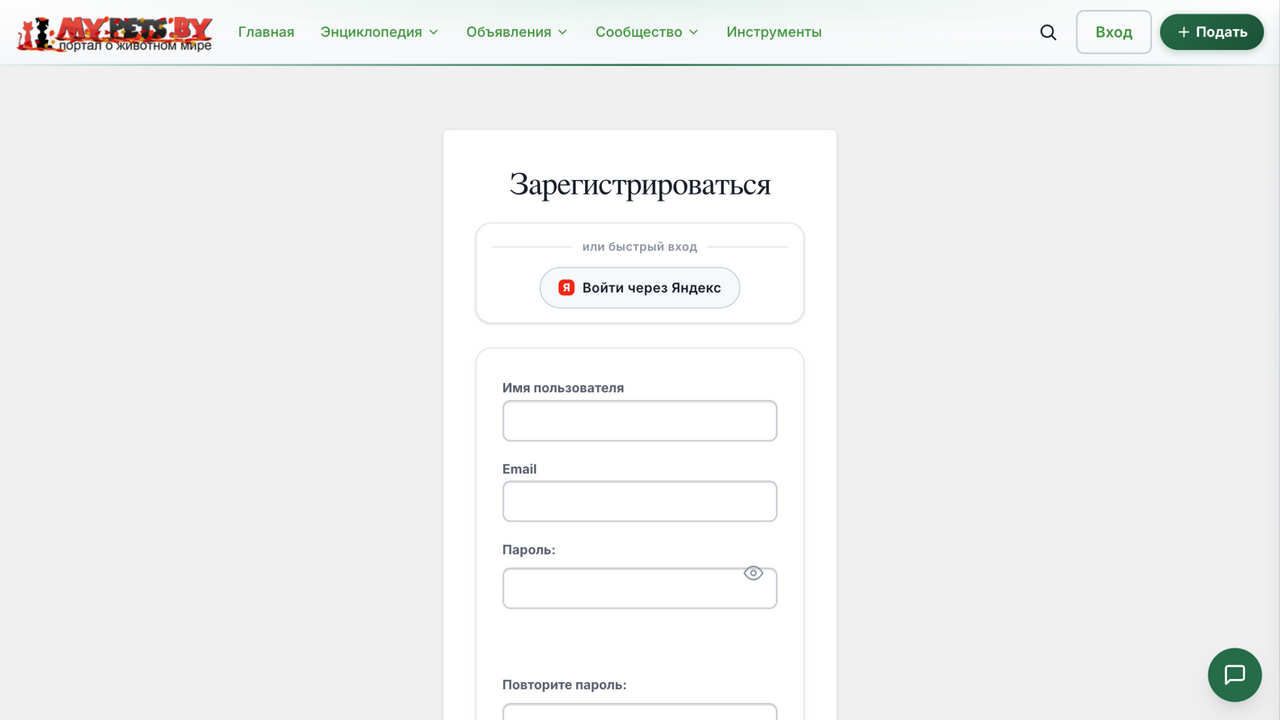Image resolution: width=1280 pixels, height=720 pixels.
Task: Click the Подать button
Action: click(1212, 32)
